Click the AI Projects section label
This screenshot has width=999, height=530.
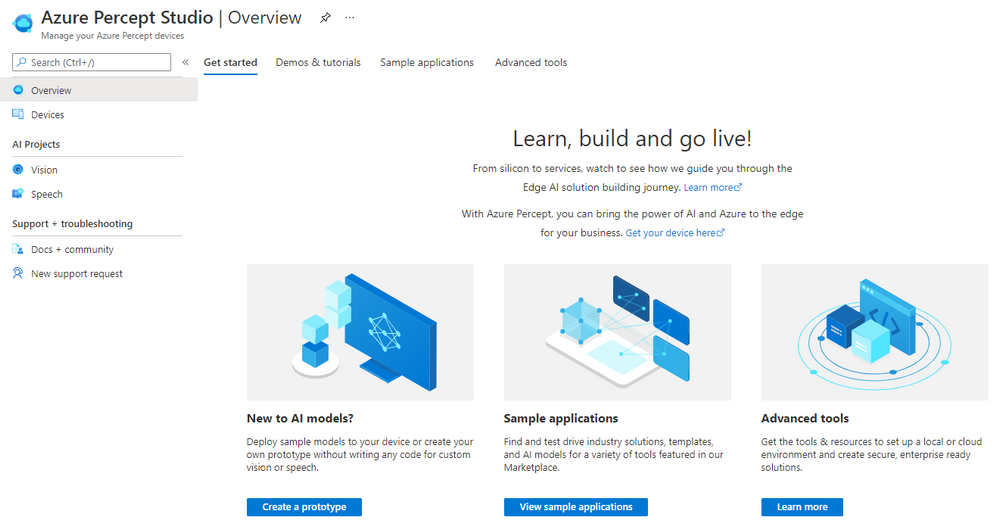tap(36, 145)
